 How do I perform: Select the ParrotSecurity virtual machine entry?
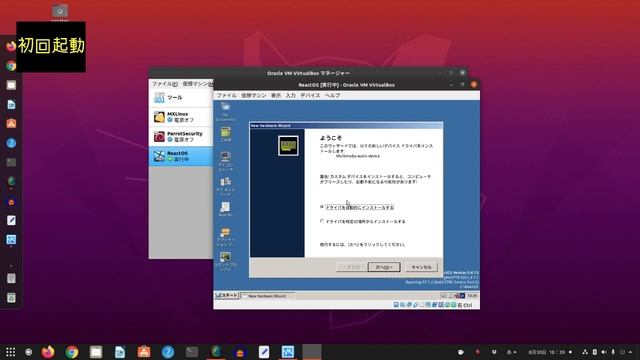(x=181, y=137)
